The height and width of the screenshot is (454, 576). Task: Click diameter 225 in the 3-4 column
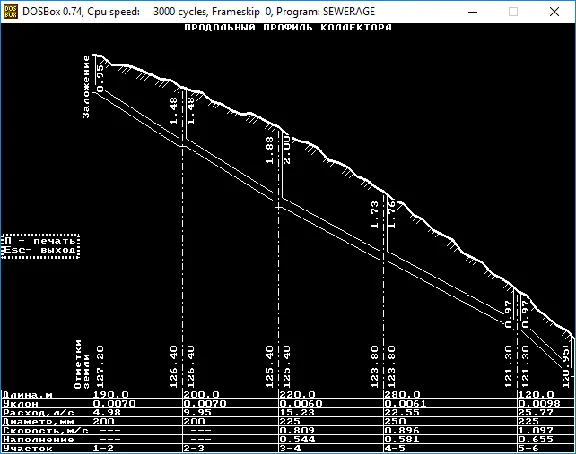(x=290, y=421)
